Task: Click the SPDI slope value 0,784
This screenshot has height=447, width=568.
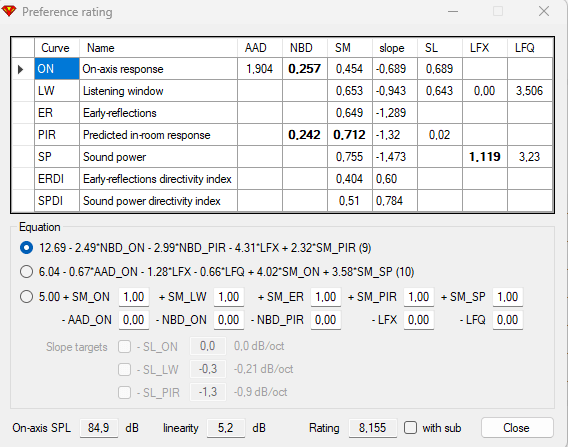Action: (x=395, y=201)
